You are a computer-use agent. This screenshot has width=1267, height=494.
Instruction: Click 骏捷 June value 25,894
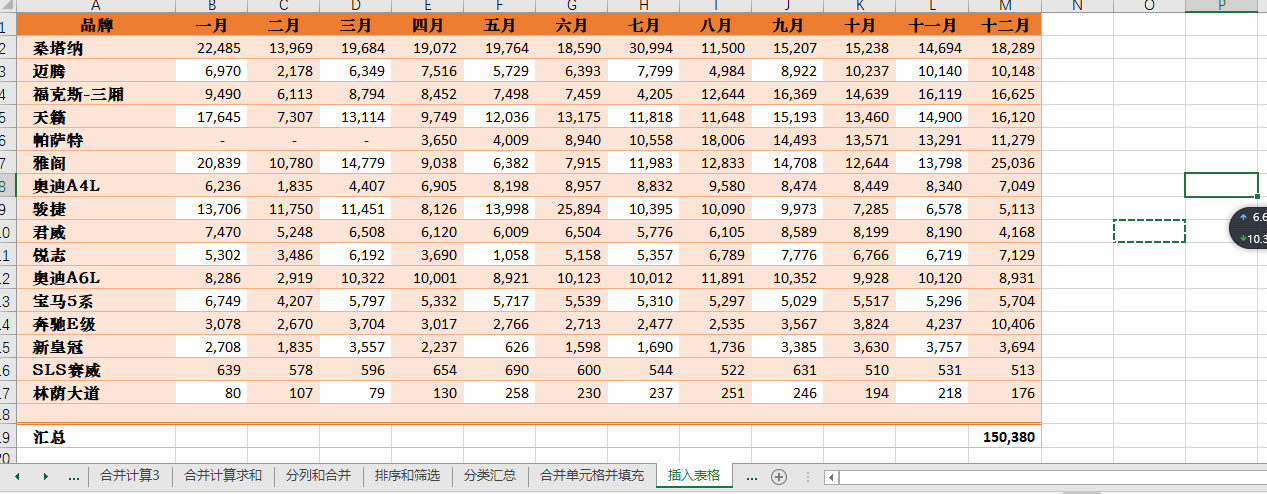[572, 209]
